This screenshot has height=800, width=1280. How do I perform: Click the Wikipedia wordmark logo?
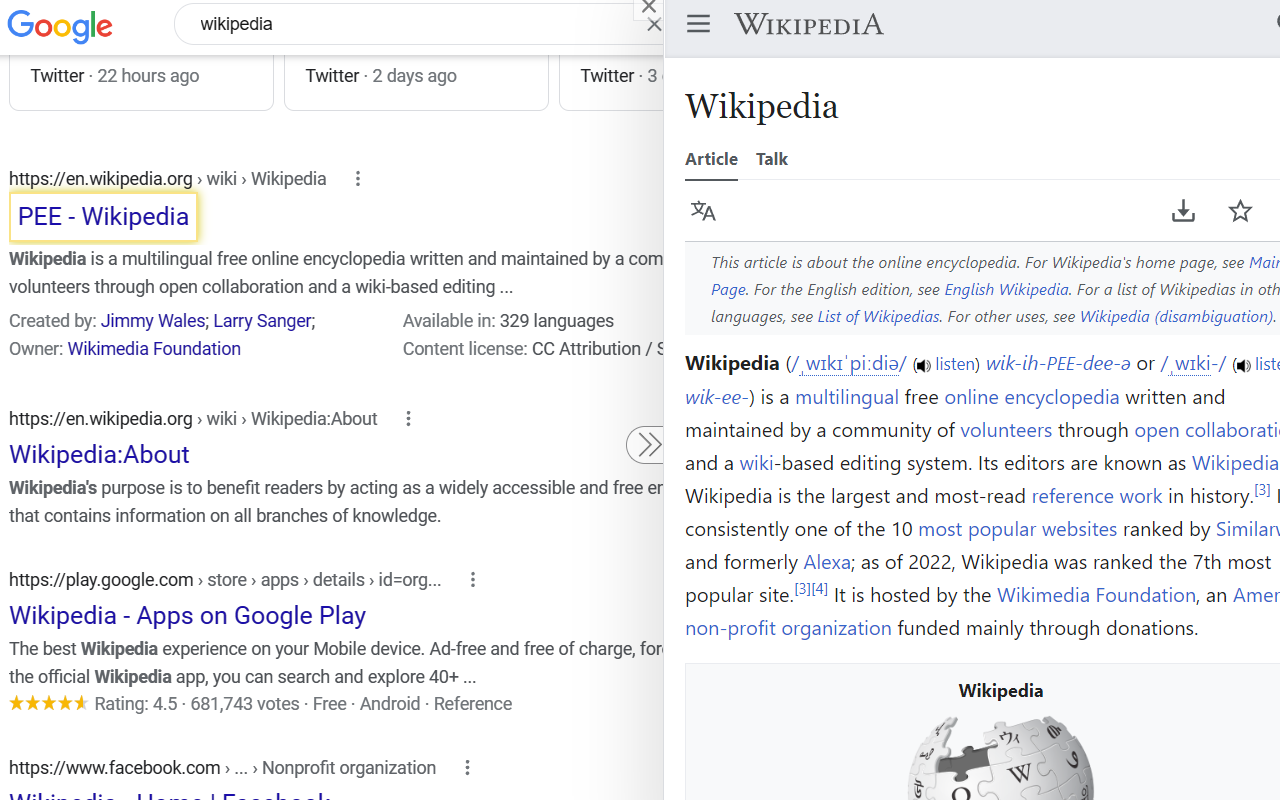pos(809,24)
